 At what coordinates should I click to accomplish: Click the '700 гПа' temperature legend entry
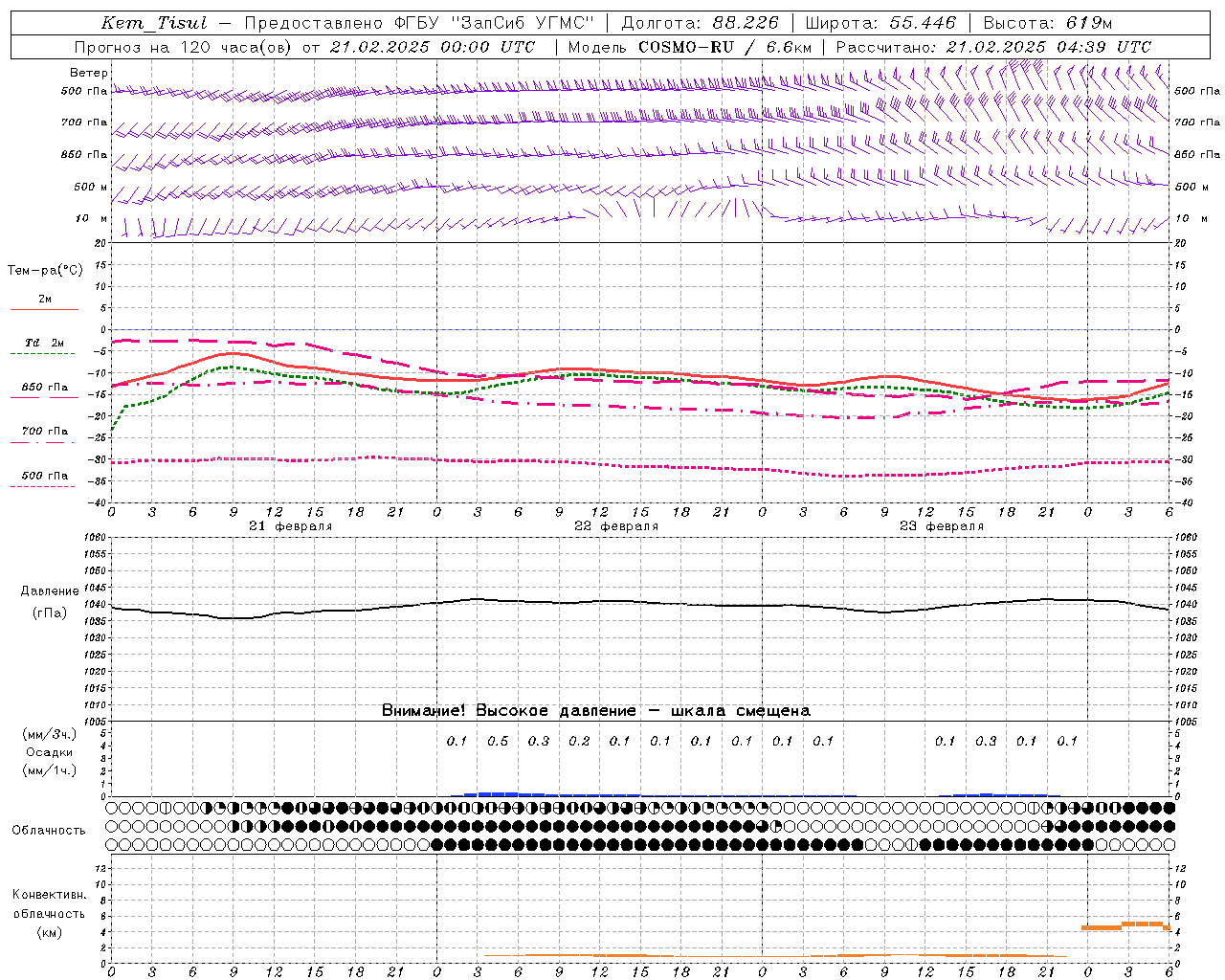45,431
